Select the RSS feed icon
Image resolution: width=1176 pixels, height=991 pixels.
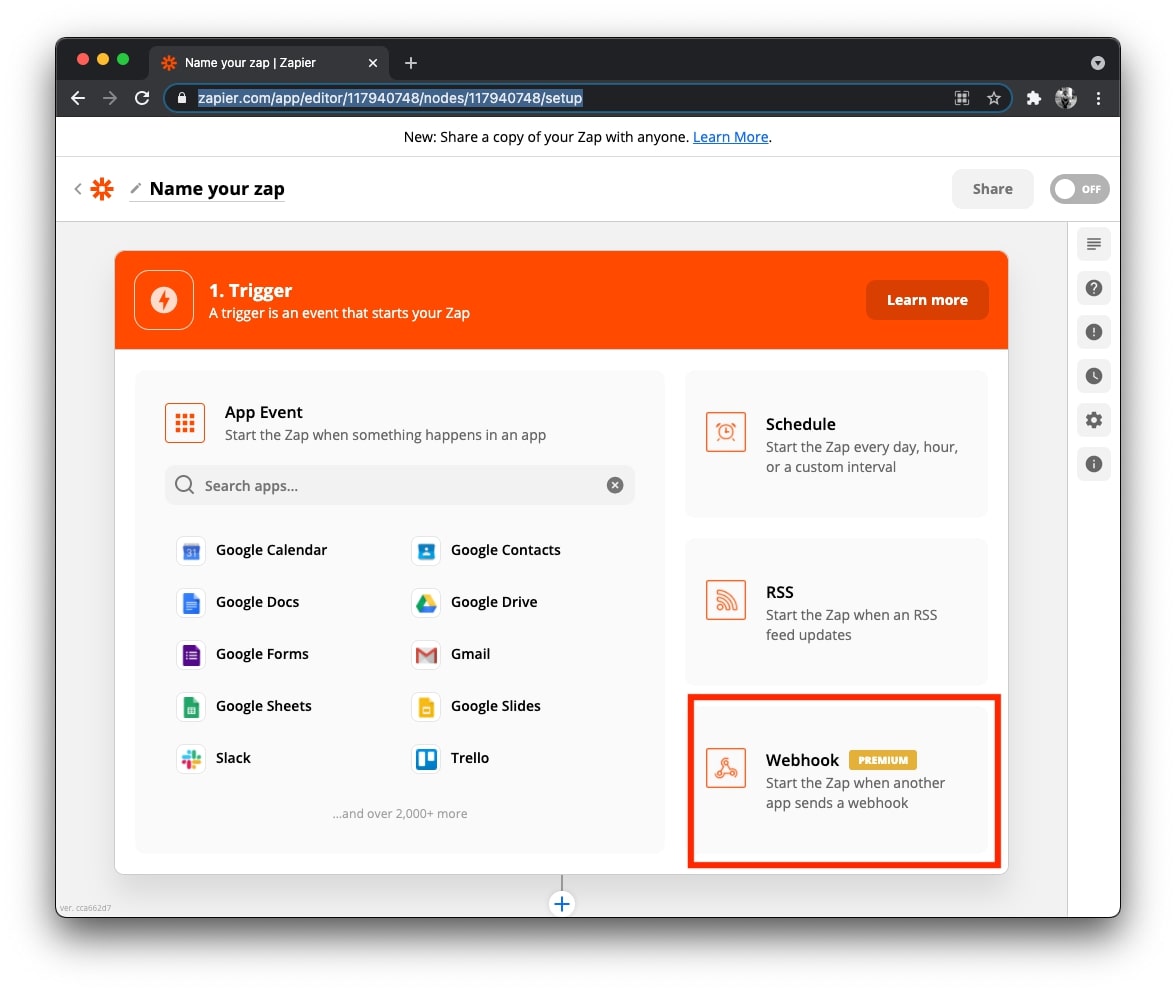(725, 599)
